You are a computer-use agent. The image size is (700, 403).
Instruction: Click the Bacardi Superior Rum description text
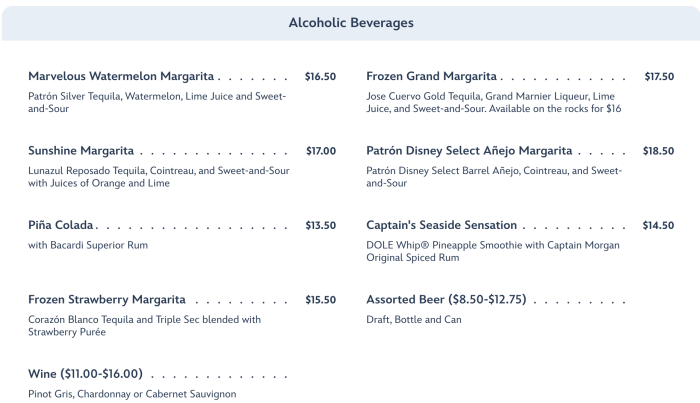[88, 245]
